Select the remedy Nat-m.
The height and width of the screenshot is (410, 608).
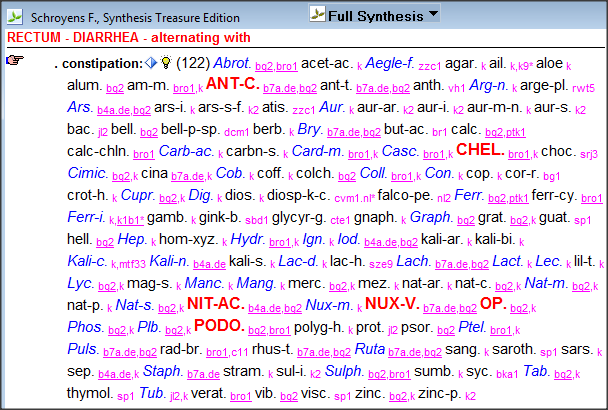546,283
